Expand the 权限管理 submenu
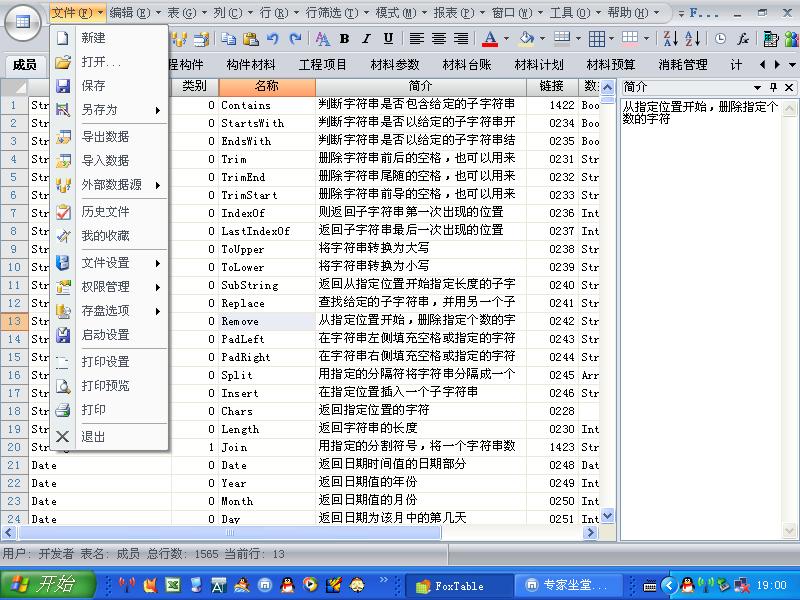 (109, 287)
